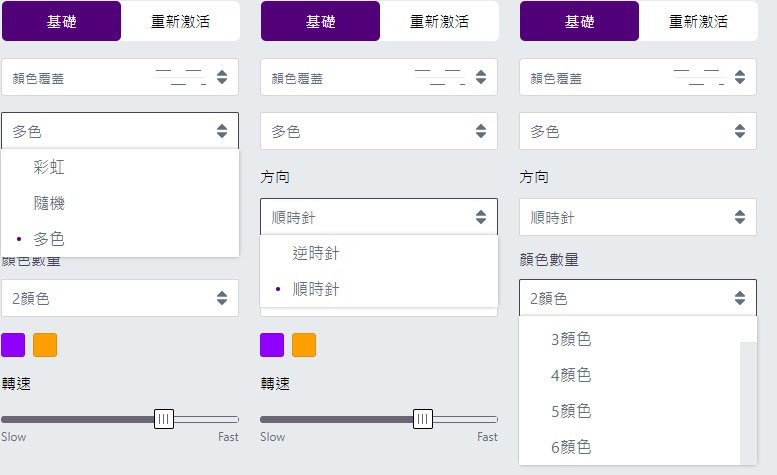This screenshot has height=475, width=777.
Task: Open 順時針 direction dropdown in right panel
Action: click(638, 217)
